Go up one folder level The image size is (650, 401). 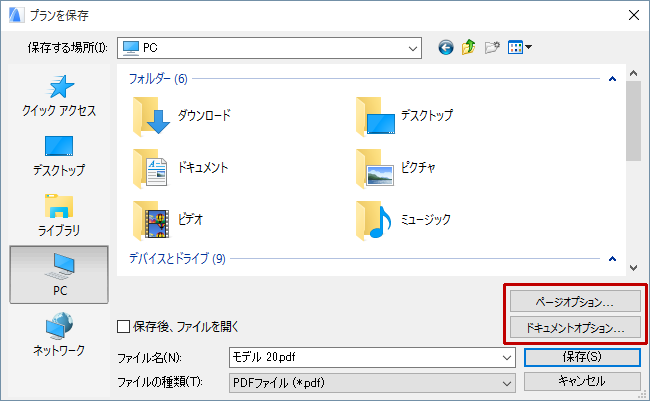(x=469, y=47)
